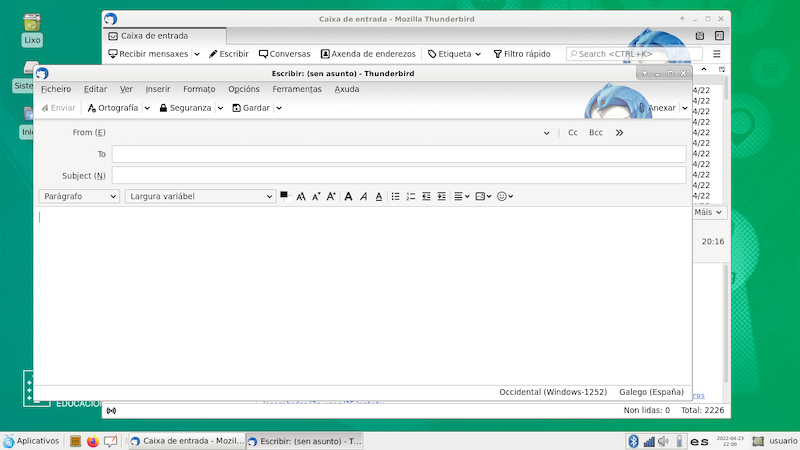
Task: Click the To recipient field
Action: [399, 154]
